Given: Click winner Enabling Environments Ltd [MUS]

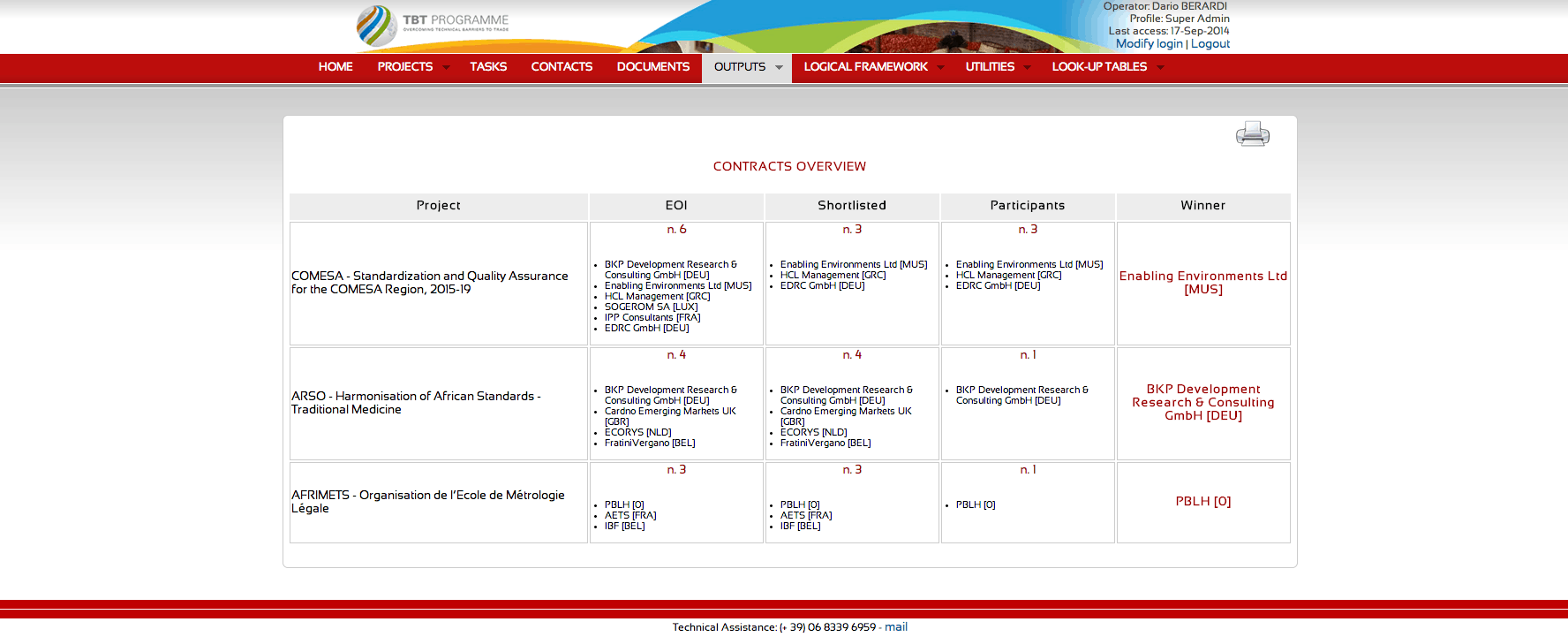Looking at the screenshot, I should (1203, 283).
